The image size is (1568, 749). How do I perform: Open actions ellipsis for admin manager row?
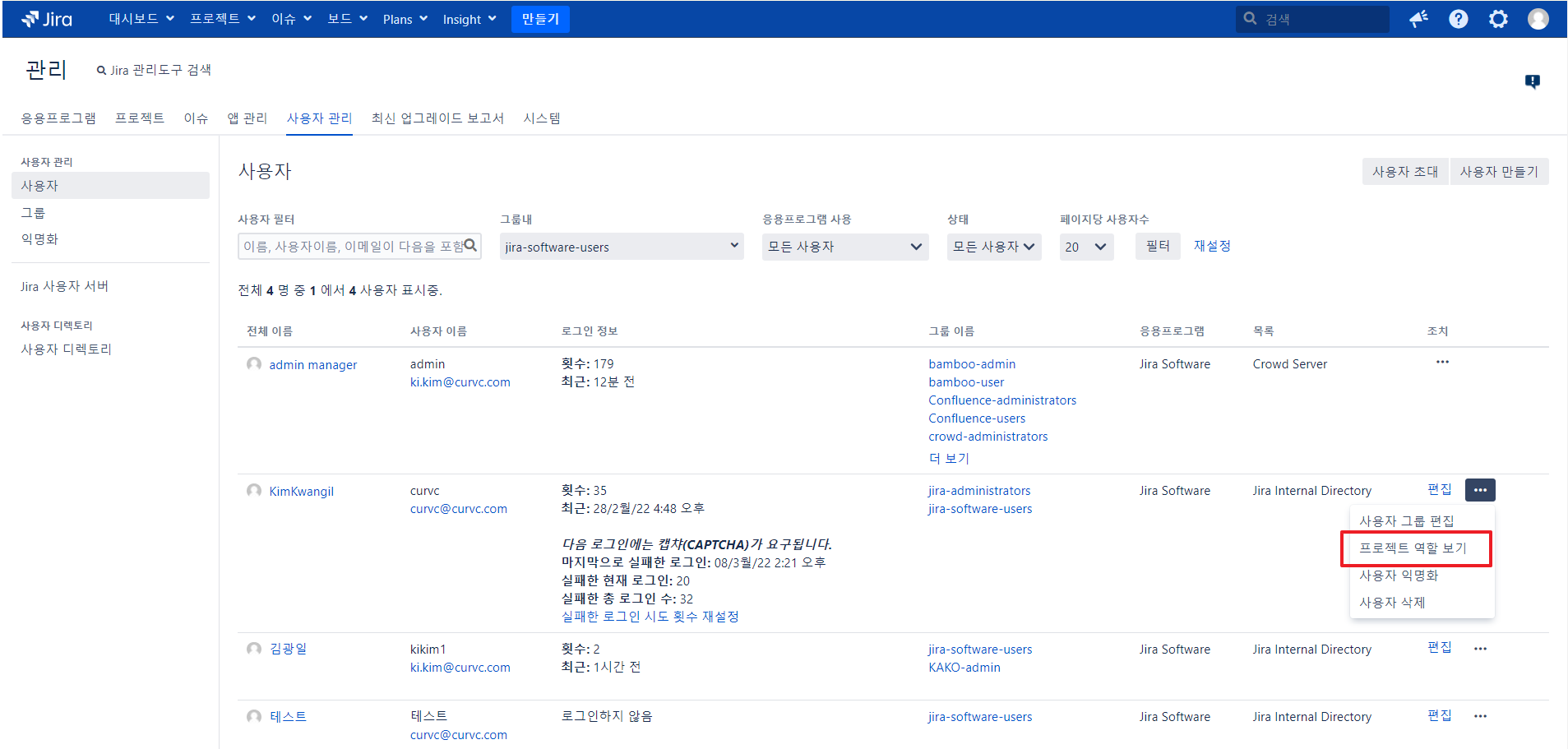1442,362
